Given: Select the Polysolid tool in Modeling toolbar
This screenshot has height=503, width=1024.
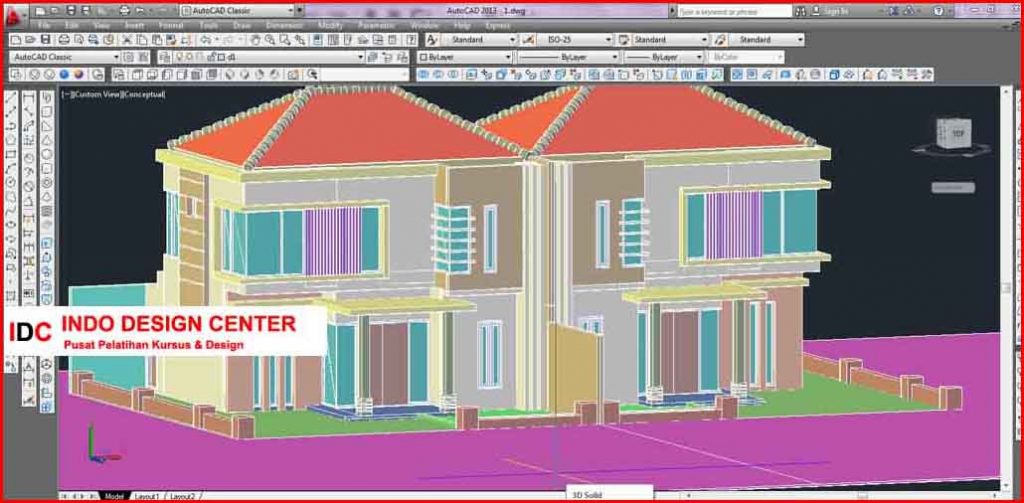Looking at the screenshot, I should pos(47,99).
